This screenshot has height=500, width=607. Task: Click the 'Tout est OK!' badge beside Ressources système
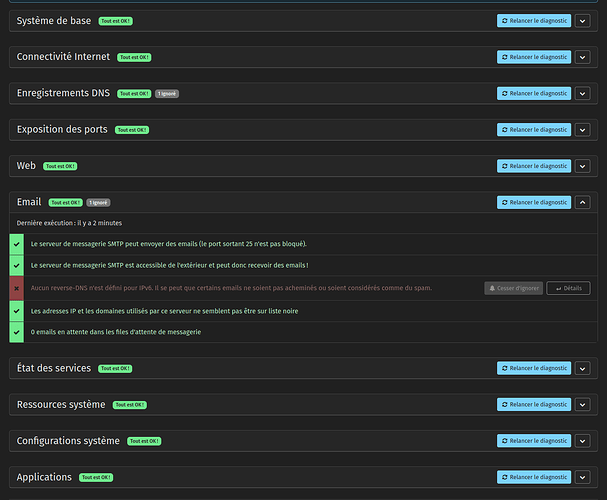point(130,405)
